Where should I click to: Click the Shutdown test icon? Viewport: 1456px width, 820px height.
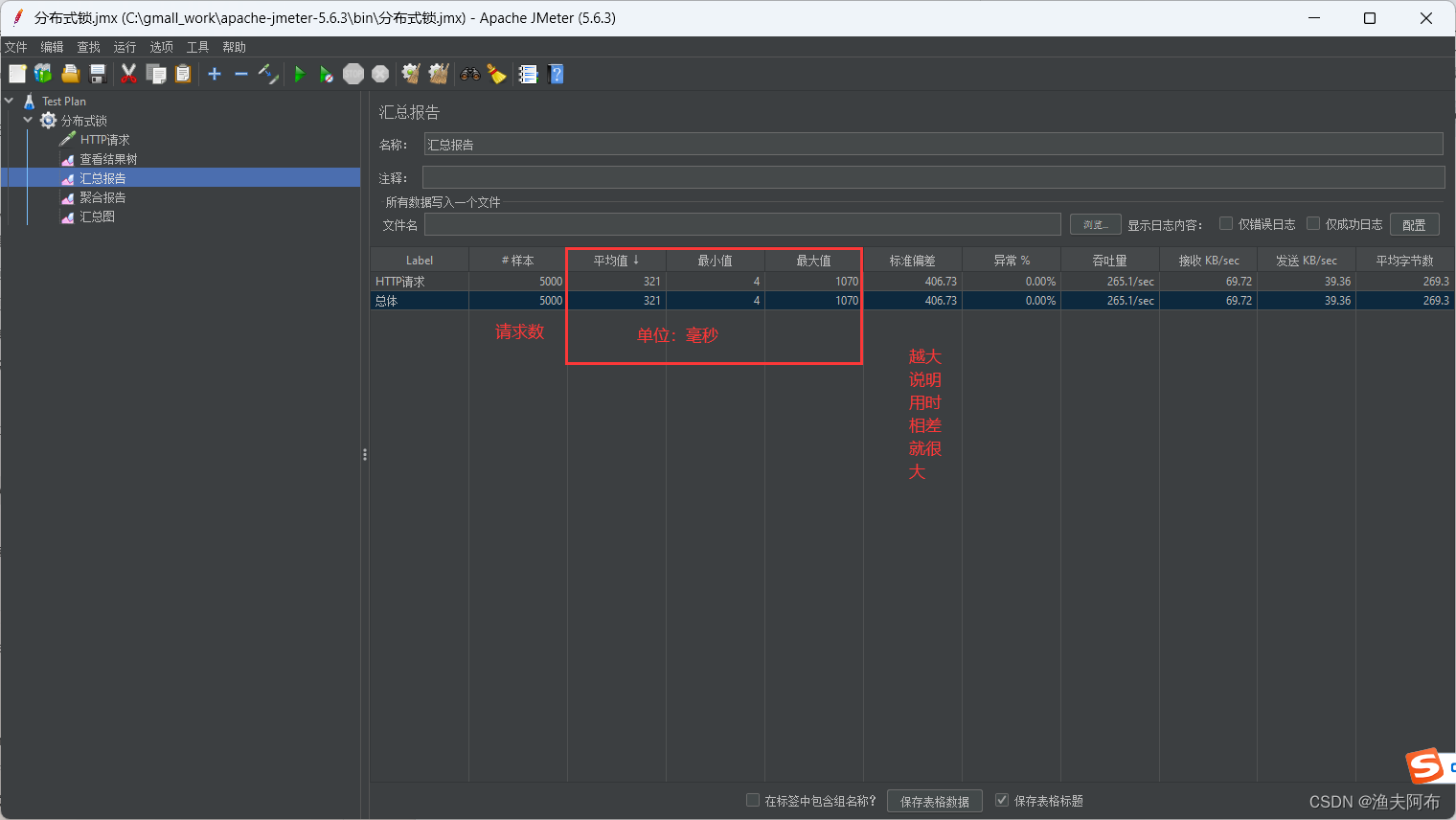click(380, 74)
